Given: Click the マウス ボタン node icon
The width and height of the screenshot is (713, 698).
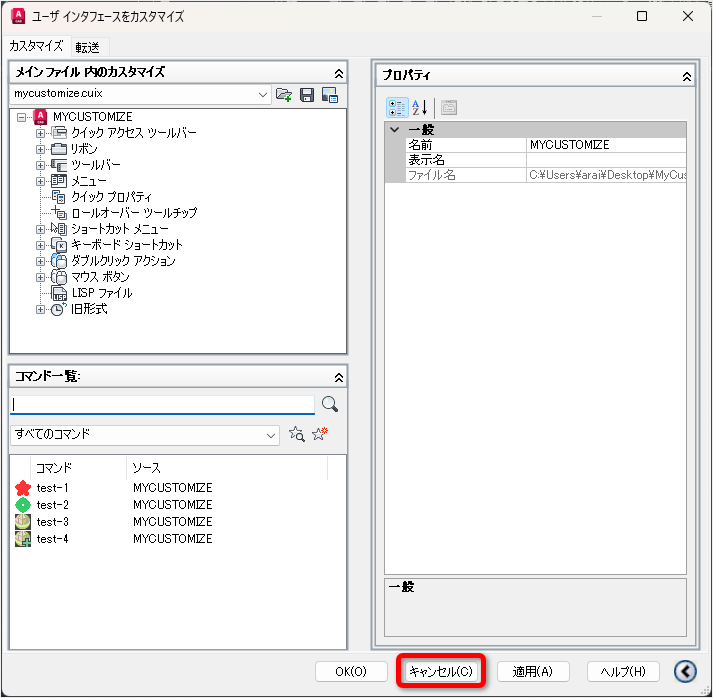Looking at the screenshot, I should tap(59, 277).
